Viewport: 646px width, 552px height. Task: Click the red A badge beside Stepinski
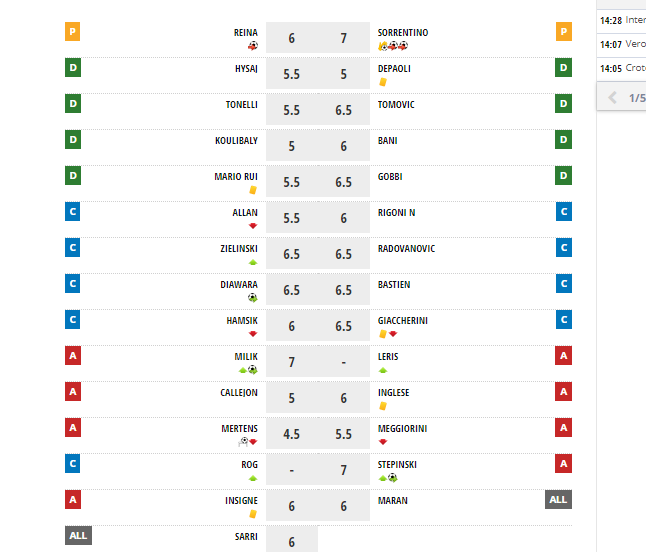coord(564,464)
